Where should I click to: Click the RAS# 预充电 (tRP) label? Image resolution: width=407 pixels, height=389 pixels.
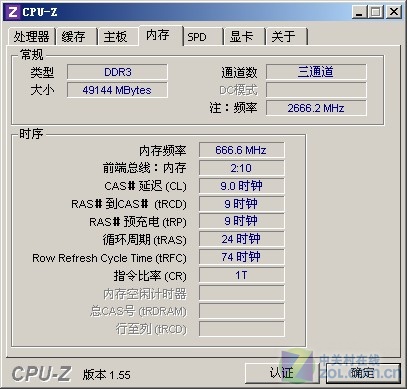click(138, 222)
